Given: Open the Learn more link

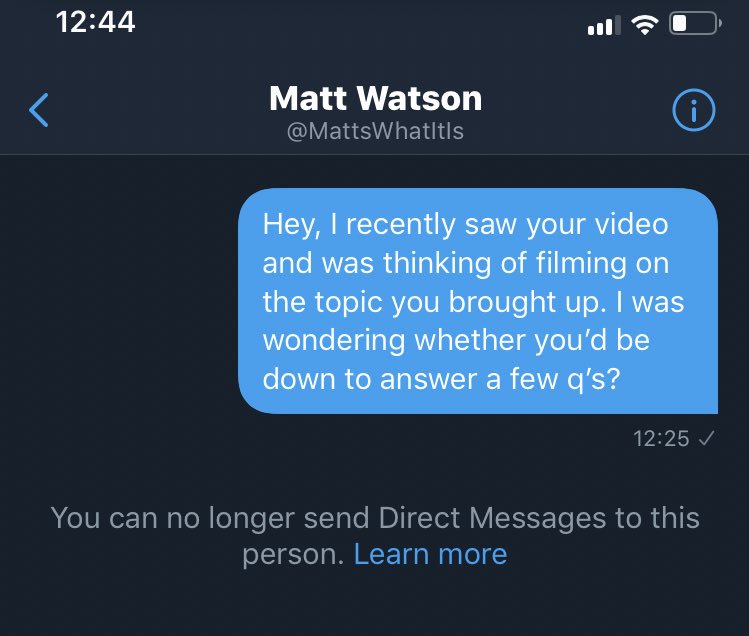Looking at the screenshot, I should coord(430,554).
